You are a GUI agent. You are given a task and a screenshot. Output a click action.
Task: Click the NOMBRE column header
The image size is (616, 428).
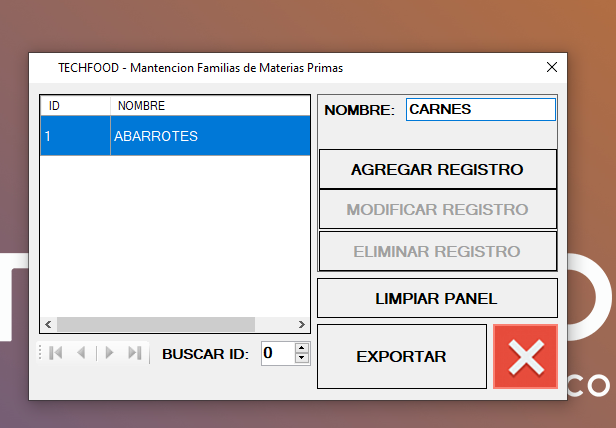pyautogui.click(x=210, y=106)
